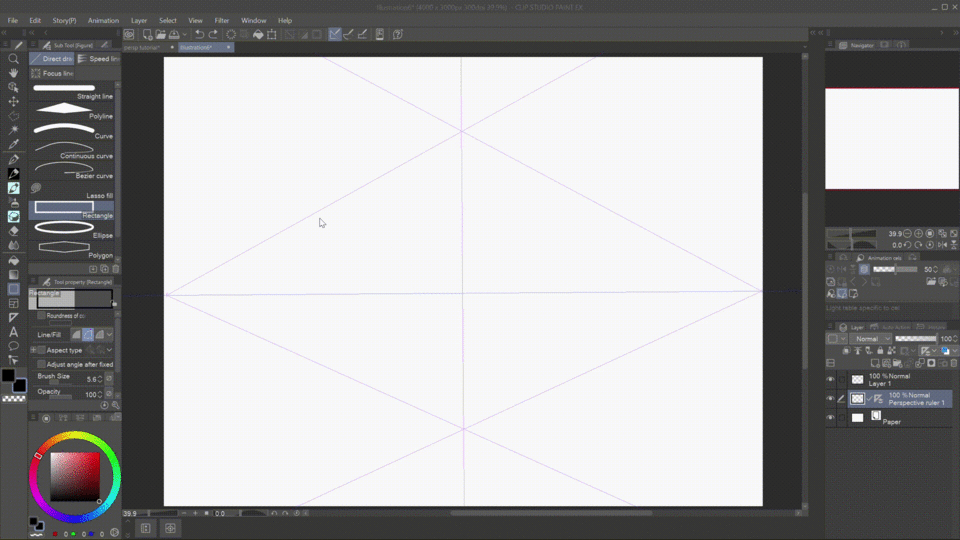Choose Straight line sub tool
This screenshot has width=960, height=540.
72,91
